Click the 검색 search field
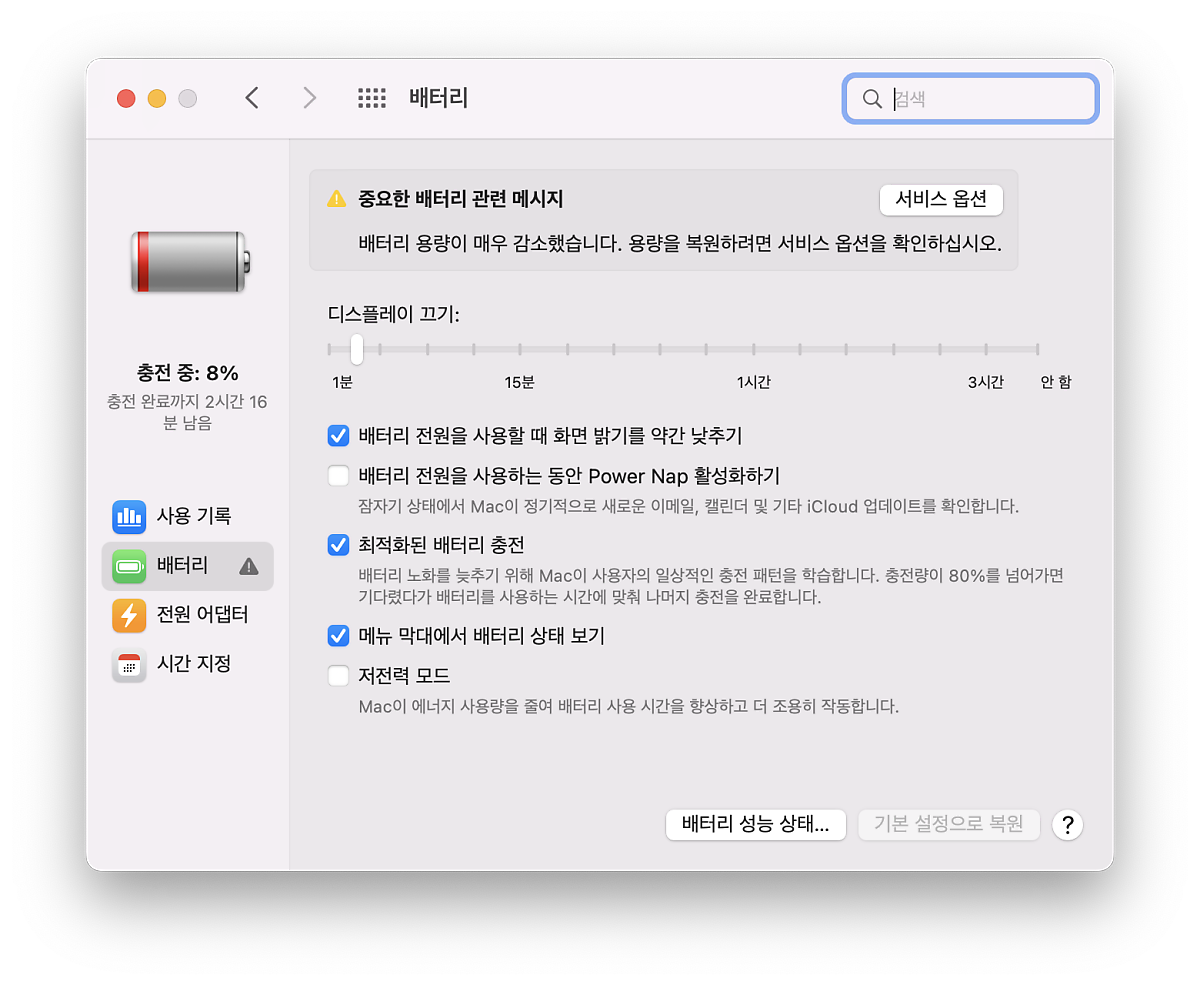This screenshot has width=1200, height=985. click(970, 98)
